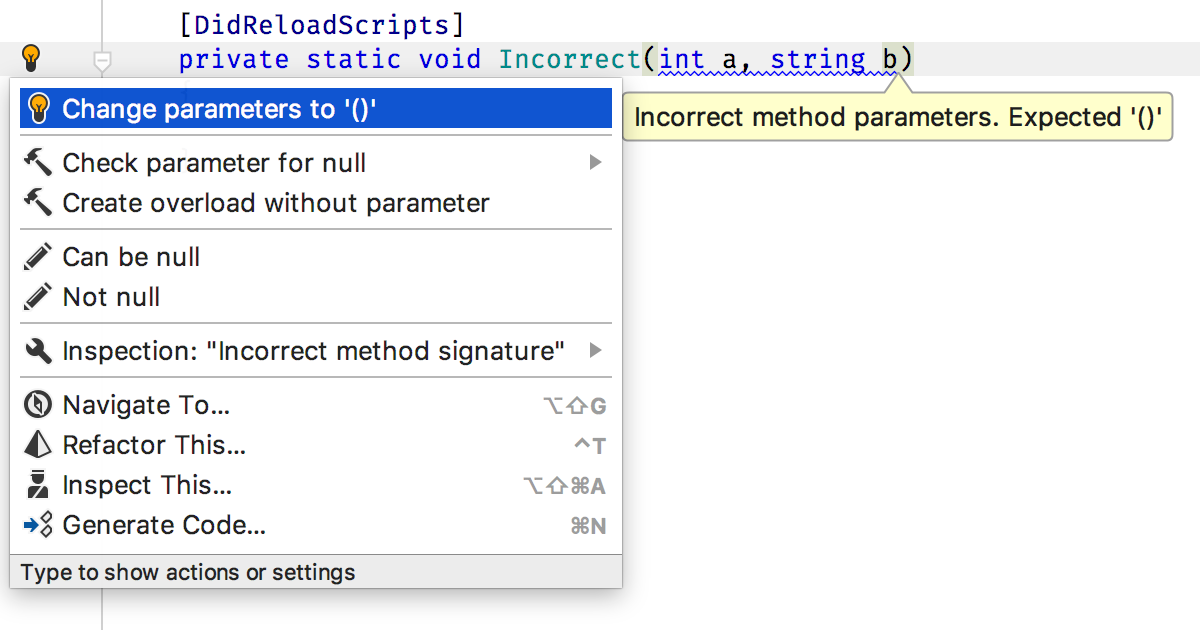Click the lightbulb icon beside Change parameters
Image resolution: width=1200 pixels, height=630 pixels.
(39, 108)
